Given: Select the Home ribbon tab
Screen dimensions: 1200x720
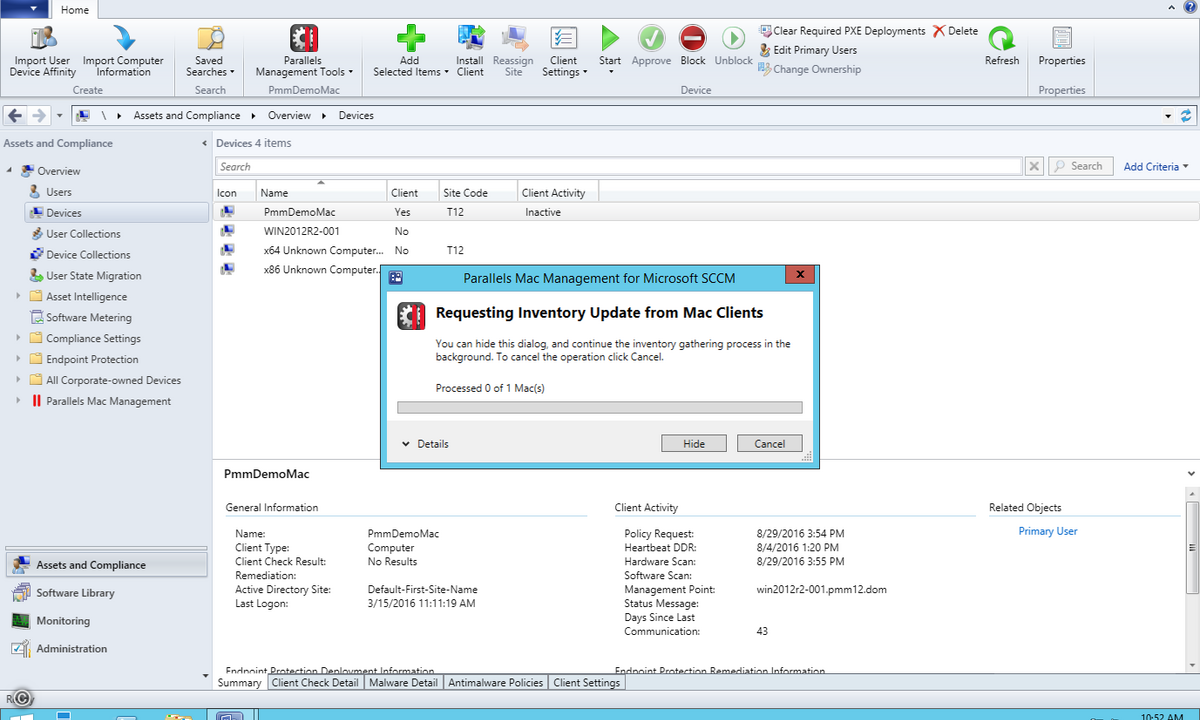Looking at the screenshot, I should [x=74, y=10].
